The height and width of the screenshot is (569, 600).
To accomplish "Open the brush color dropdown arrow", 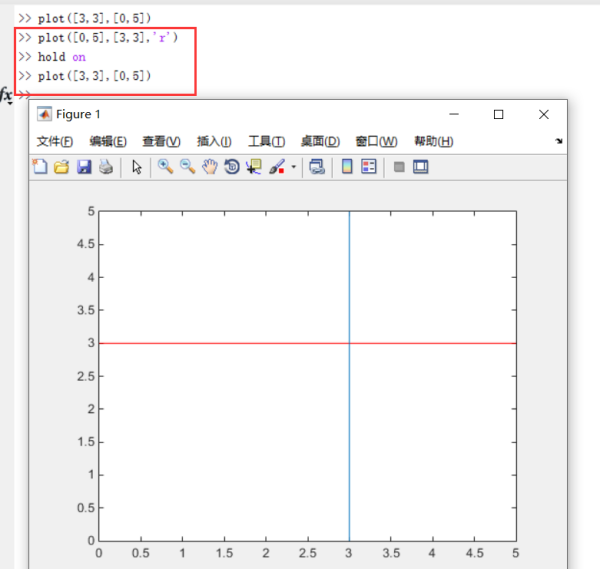I will point(293,167).
